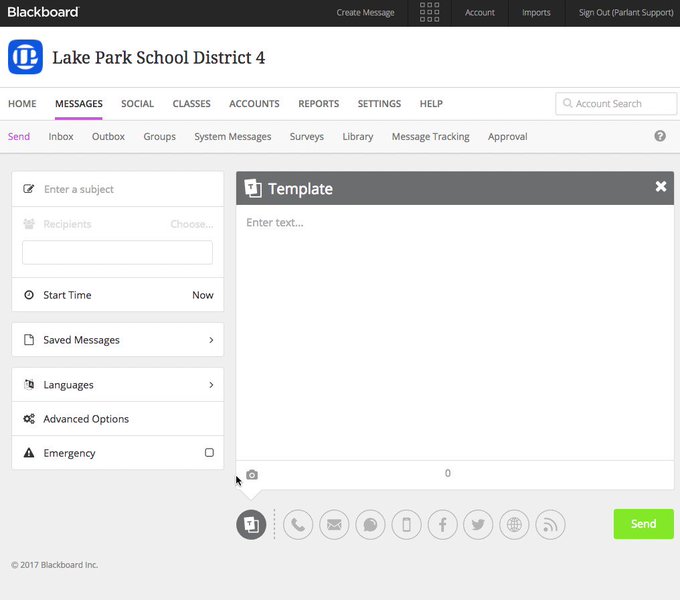Viewport: 680px width, 600px height.
Task: Change Start Time from Now
Action: 203,295
